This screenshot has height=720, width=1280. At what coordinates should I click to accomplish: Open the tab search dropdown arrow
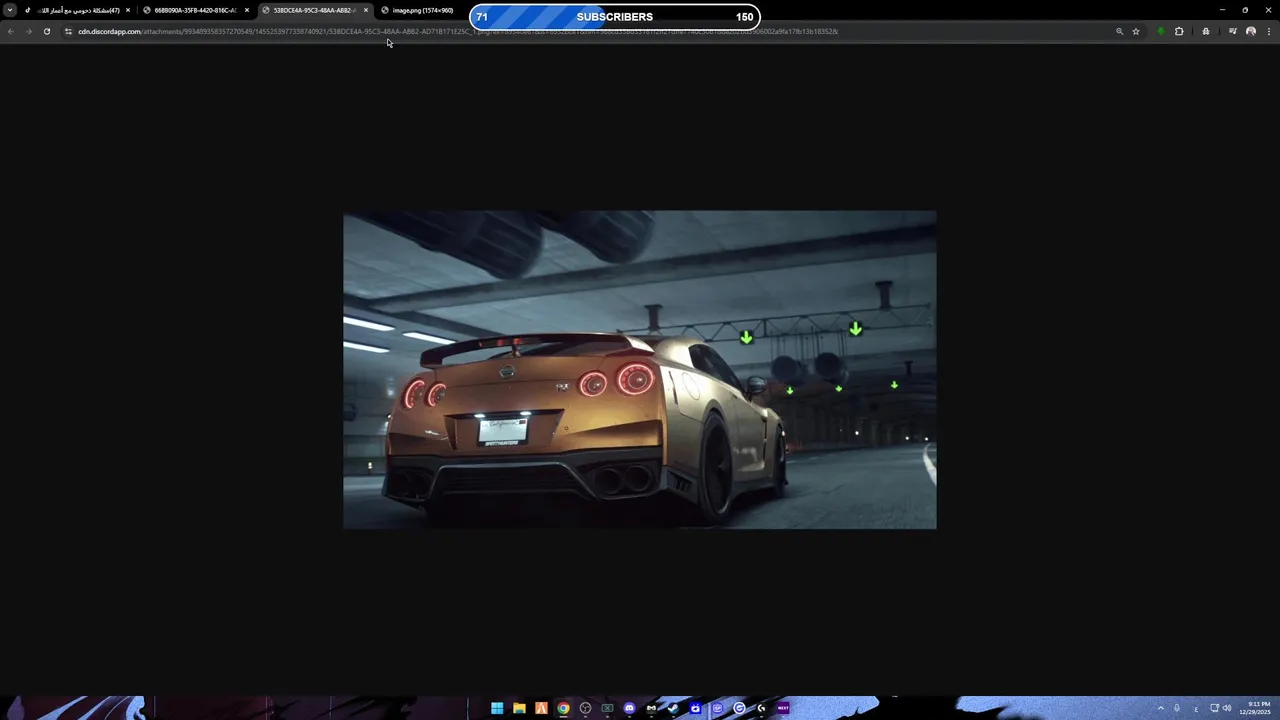tap(10, 10)
